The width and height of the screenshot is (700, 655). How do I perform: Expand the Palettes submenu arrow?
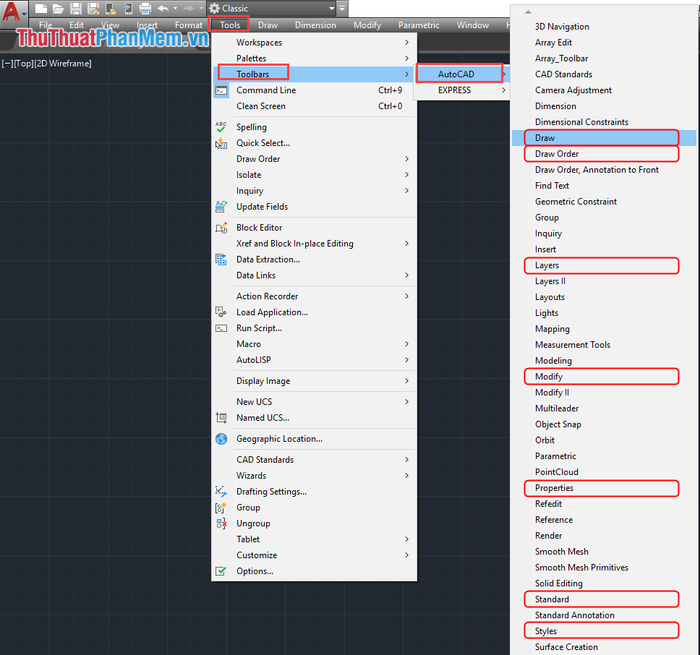point(407,58)
